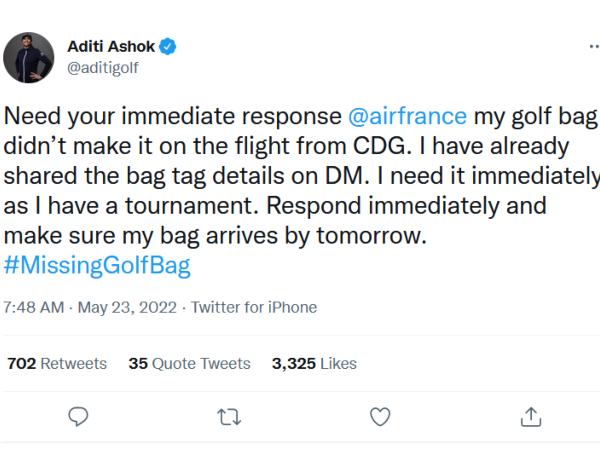The width and height of the screenshot is (600, 450).
Task: Open the #MissingGolfBag hashtag
Action: [x=97, y=268]
